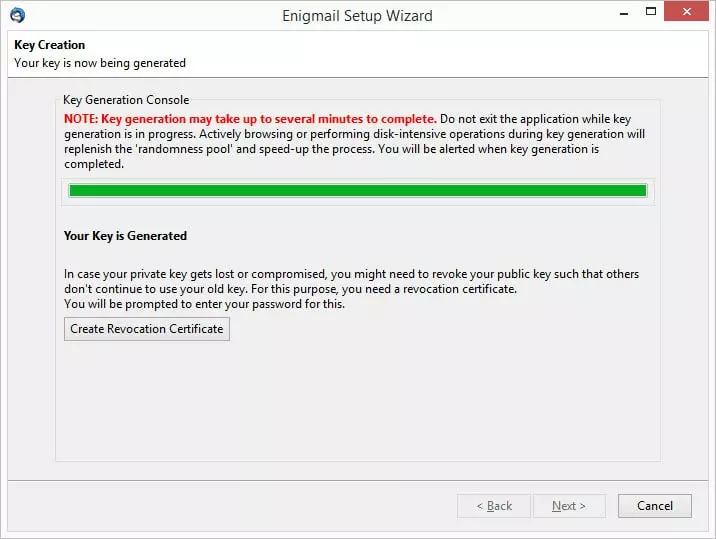Click "Your key is now being generated" subtitle
The width and height of the screenshot is (716, 539).
point(100,62)
